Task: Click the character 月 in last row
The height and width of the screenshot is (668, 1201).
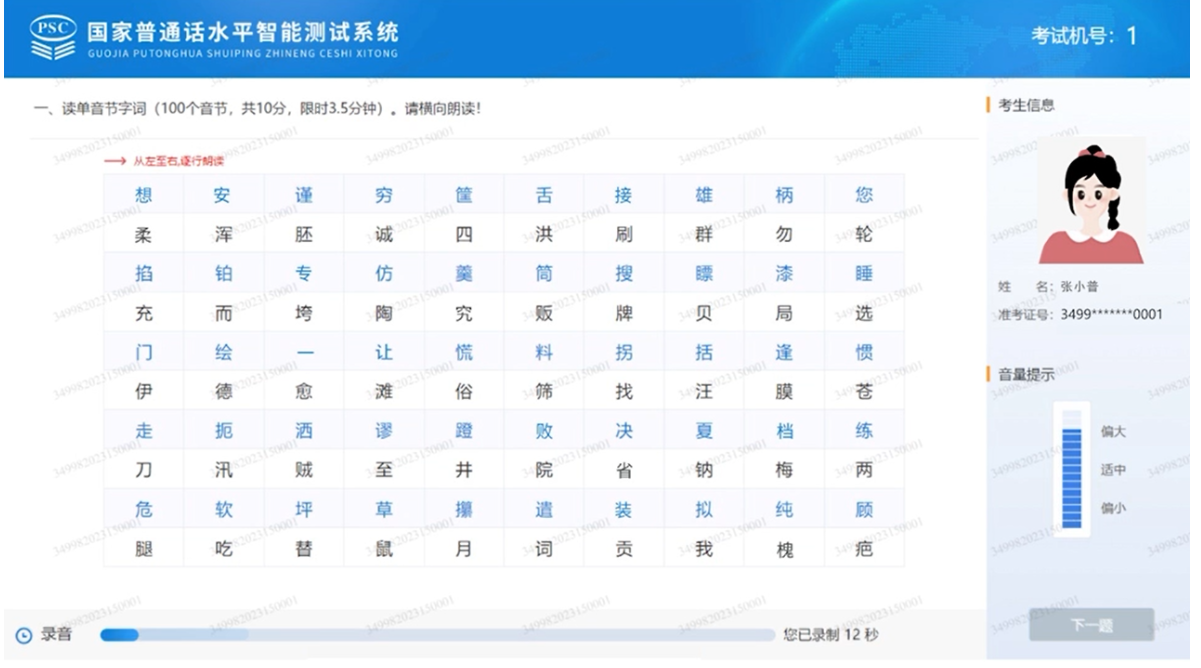Action: coord(464,549)
